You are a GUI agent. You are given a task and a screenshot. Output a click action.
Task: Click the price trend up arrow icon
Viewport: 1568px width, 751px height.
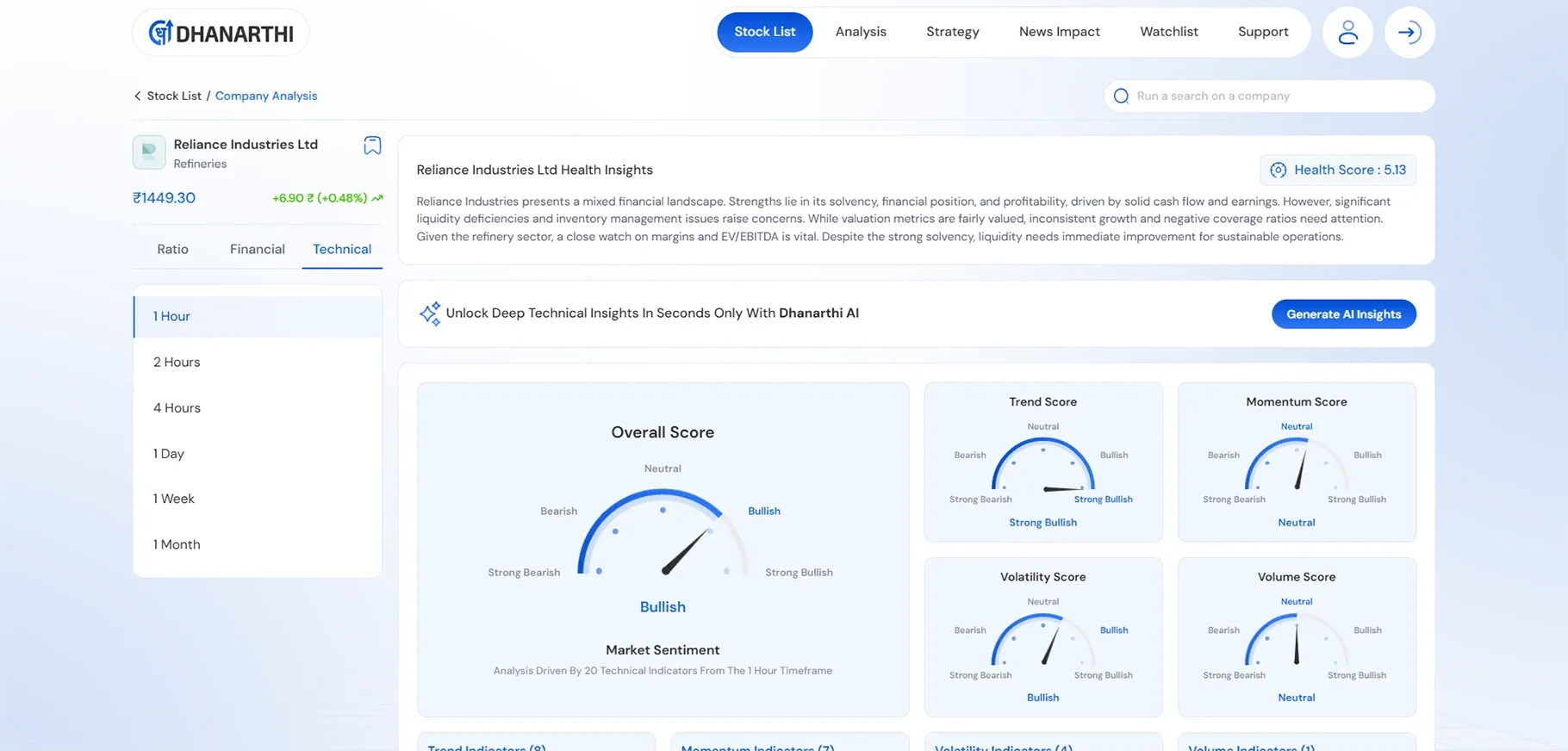[377, 198]
